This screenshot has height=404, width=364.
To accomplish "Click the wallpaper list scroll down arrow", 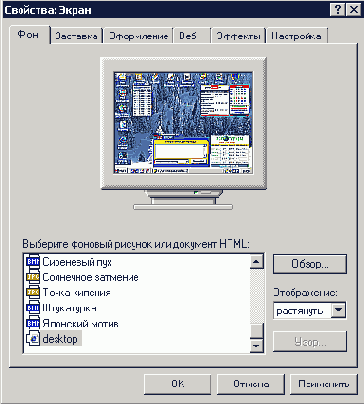I will pos(256,346).
